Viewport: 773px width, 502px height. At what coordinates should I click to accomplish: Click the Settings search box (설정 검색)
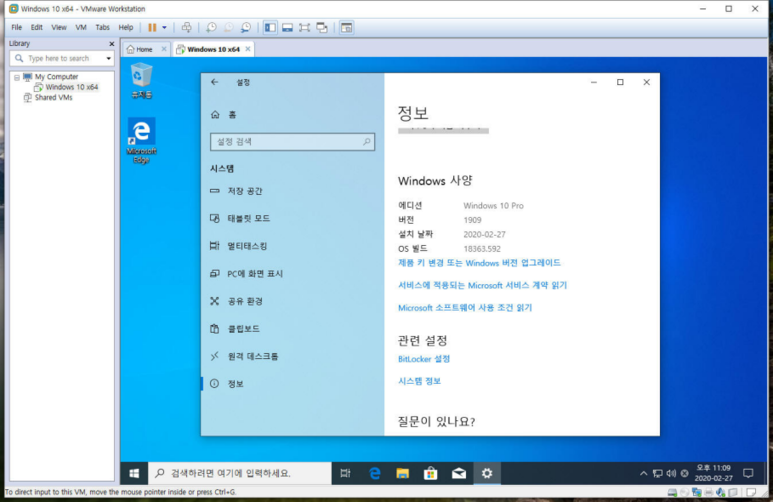(292, 142)
